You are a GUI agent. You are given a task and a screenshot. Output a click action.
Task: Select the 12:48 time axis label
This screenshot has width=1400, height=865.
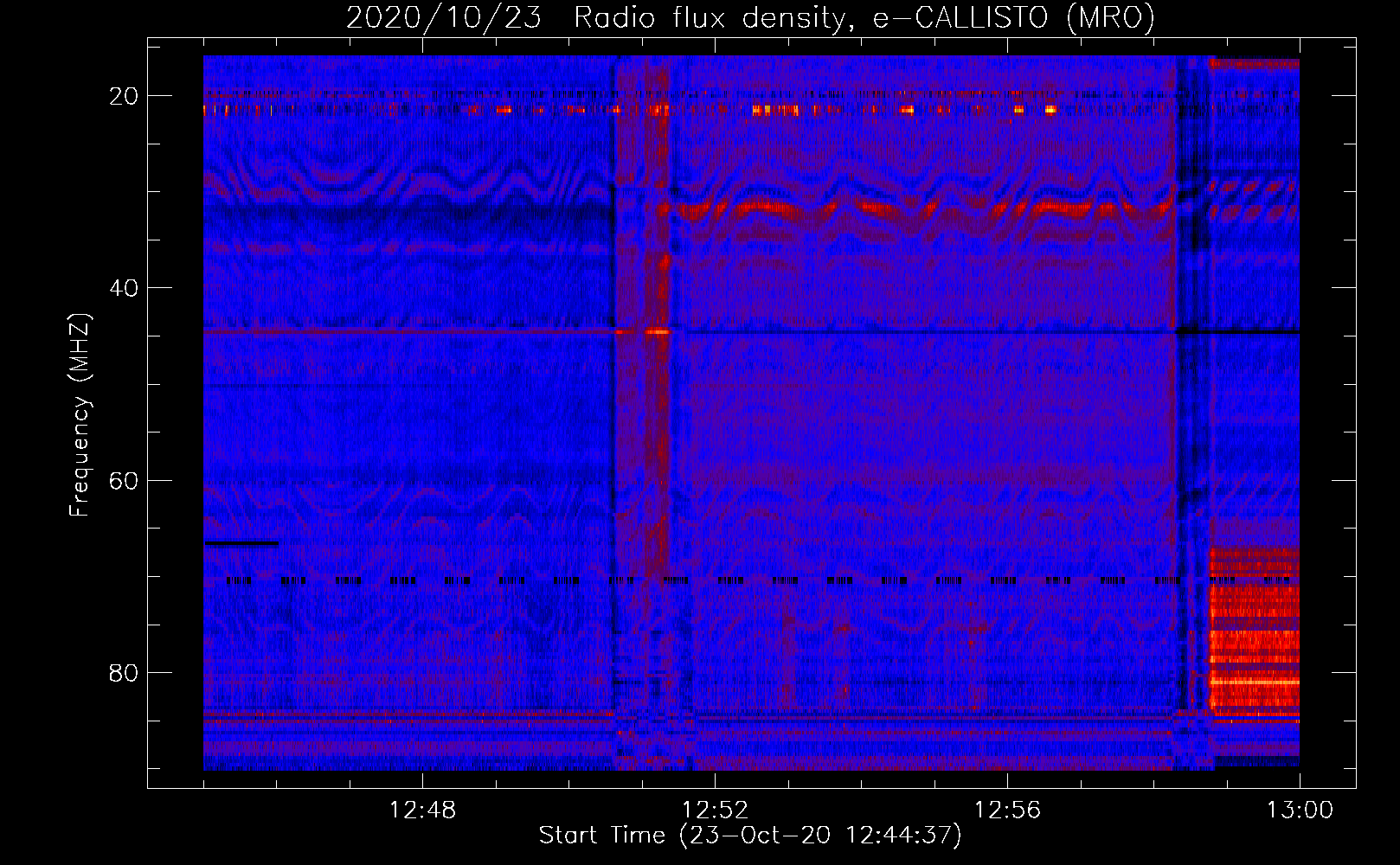click(422, 811)
